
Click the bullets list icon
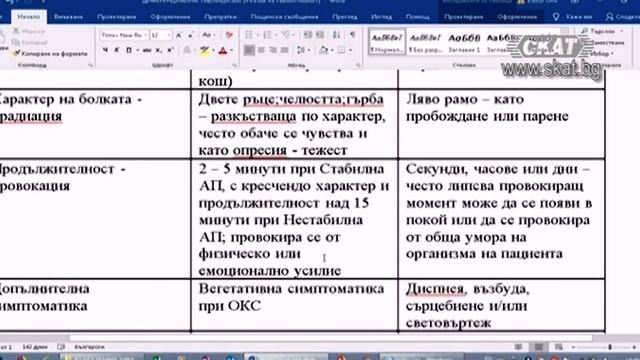click(x=249, y=36)
